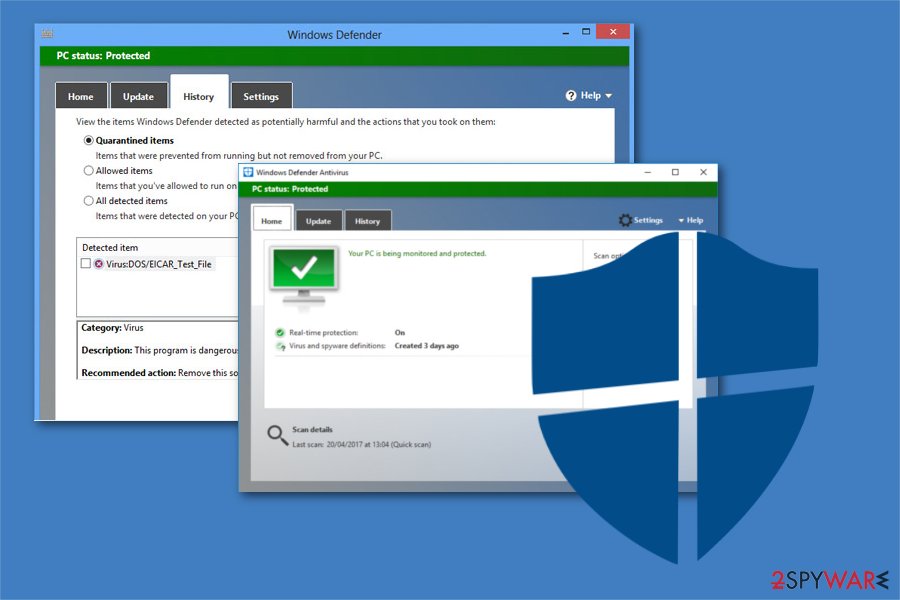Open Settings tab in back Defender window
The height and width of the screenshot is (600, 900).
261,96
